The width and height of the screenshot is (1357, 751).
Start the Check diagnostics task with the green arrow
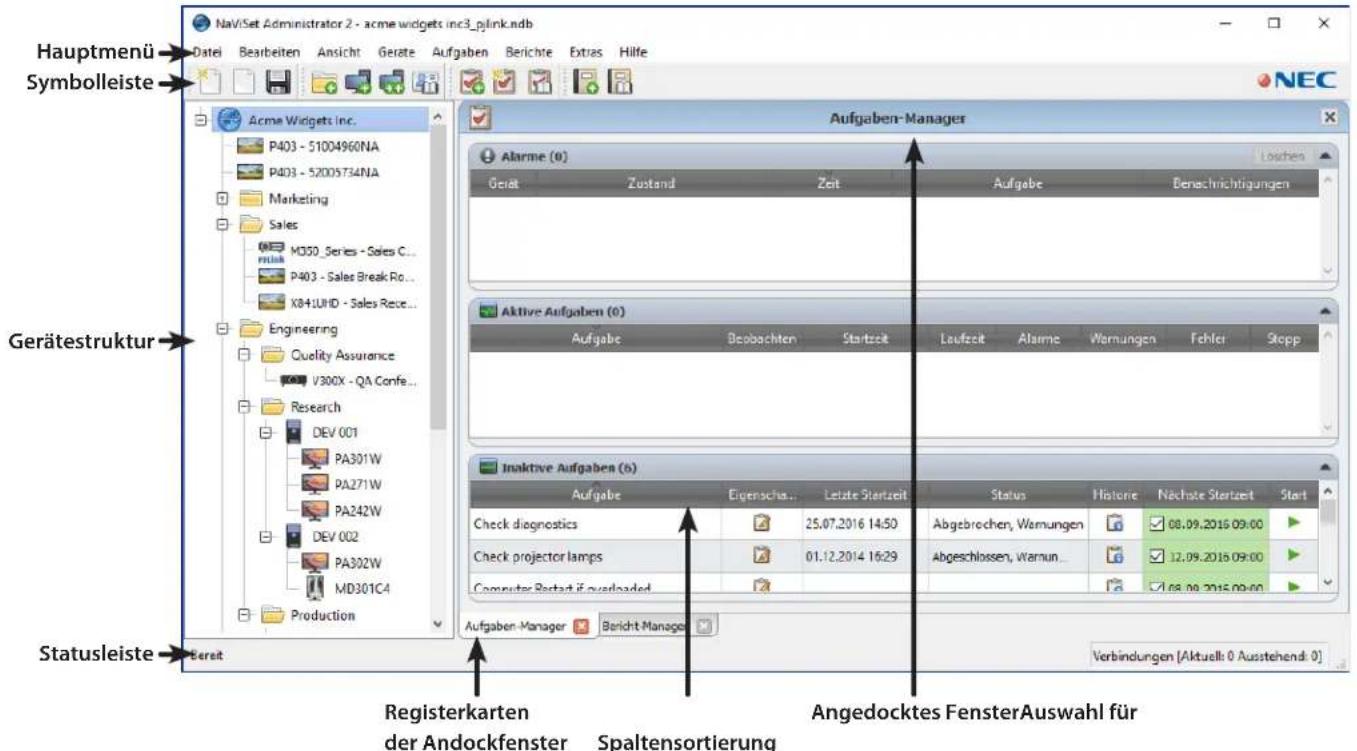click(x=1295, y=523)
